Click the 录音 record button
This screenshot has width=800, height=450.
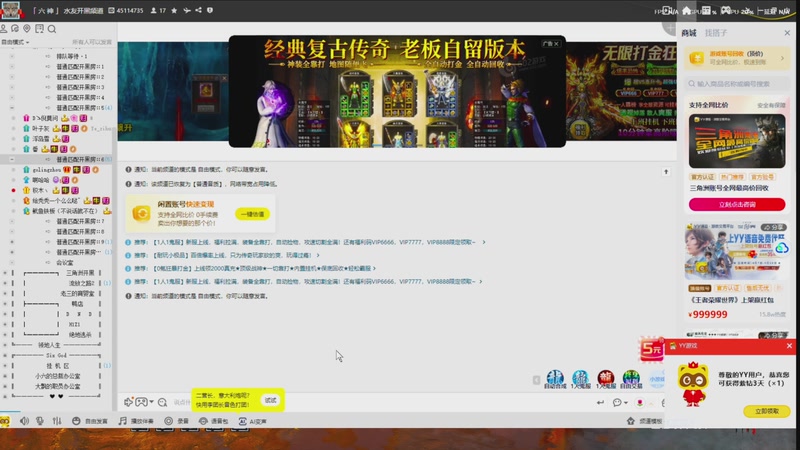pos(177,421)
